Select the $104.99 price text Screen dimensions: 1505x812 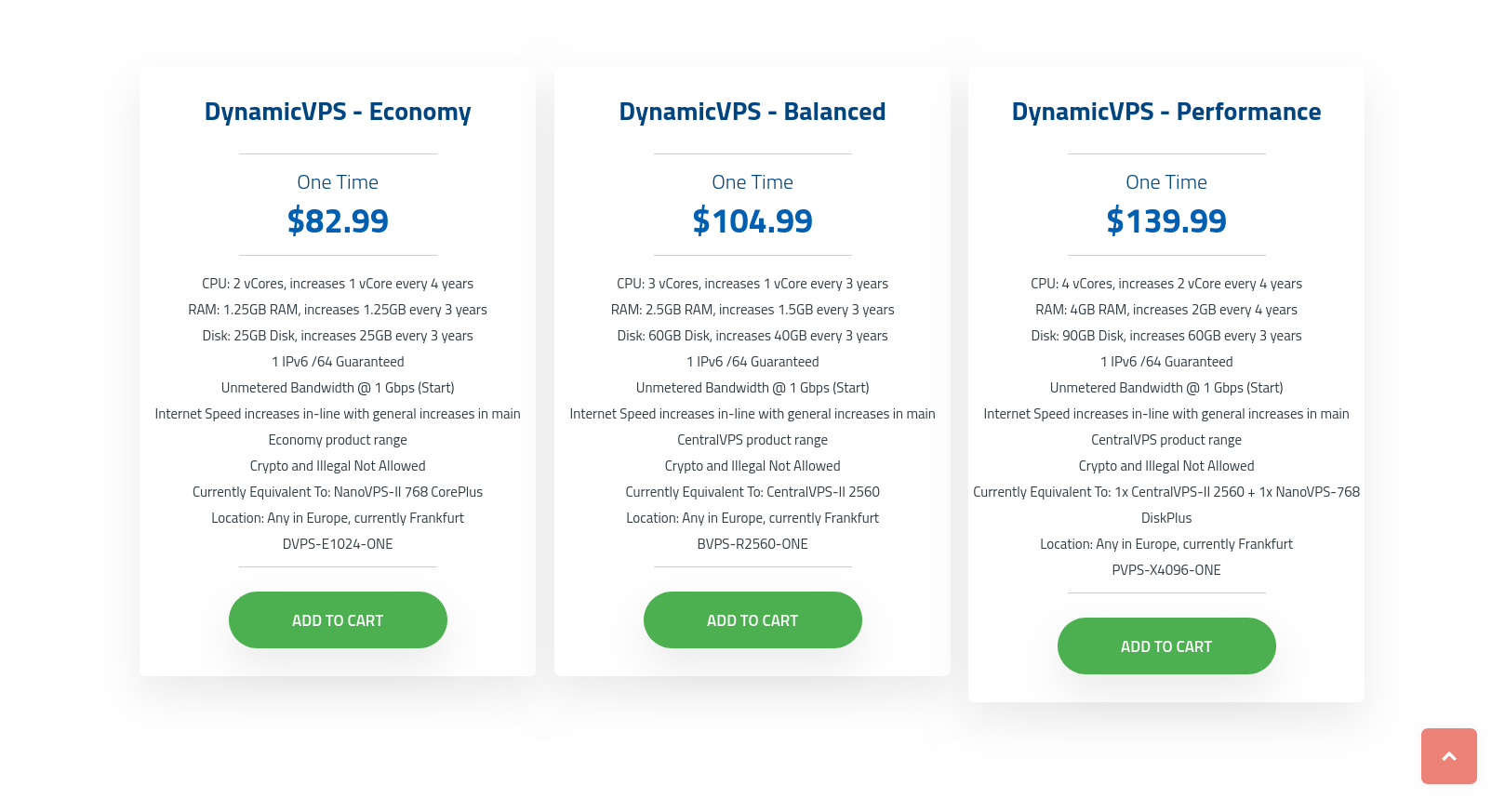click(752, 221)
